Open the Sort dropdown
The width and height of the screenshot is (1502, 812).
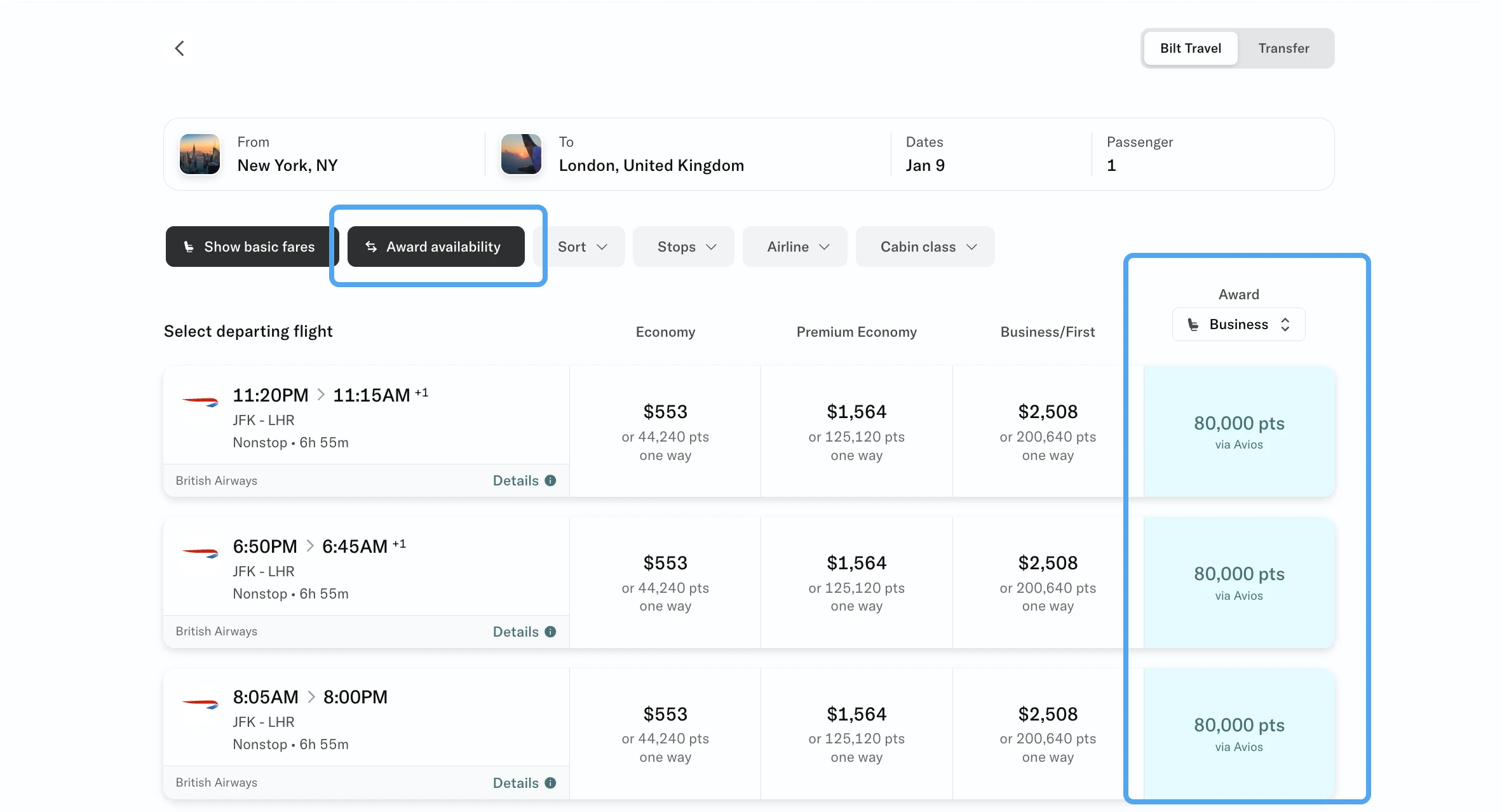click(x=582, y=247)
